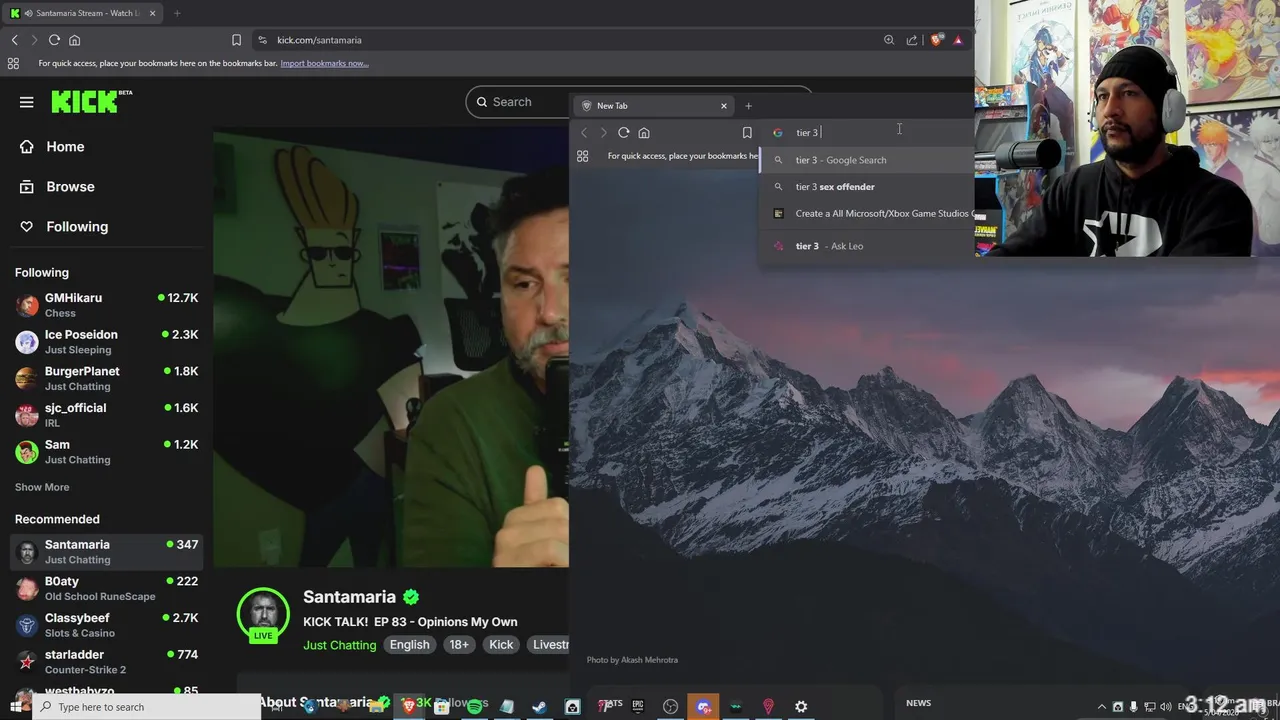Viewport: 1280px width, 720px height.
Task: Open a new tab in Kick window
Action: click(177, 13)
